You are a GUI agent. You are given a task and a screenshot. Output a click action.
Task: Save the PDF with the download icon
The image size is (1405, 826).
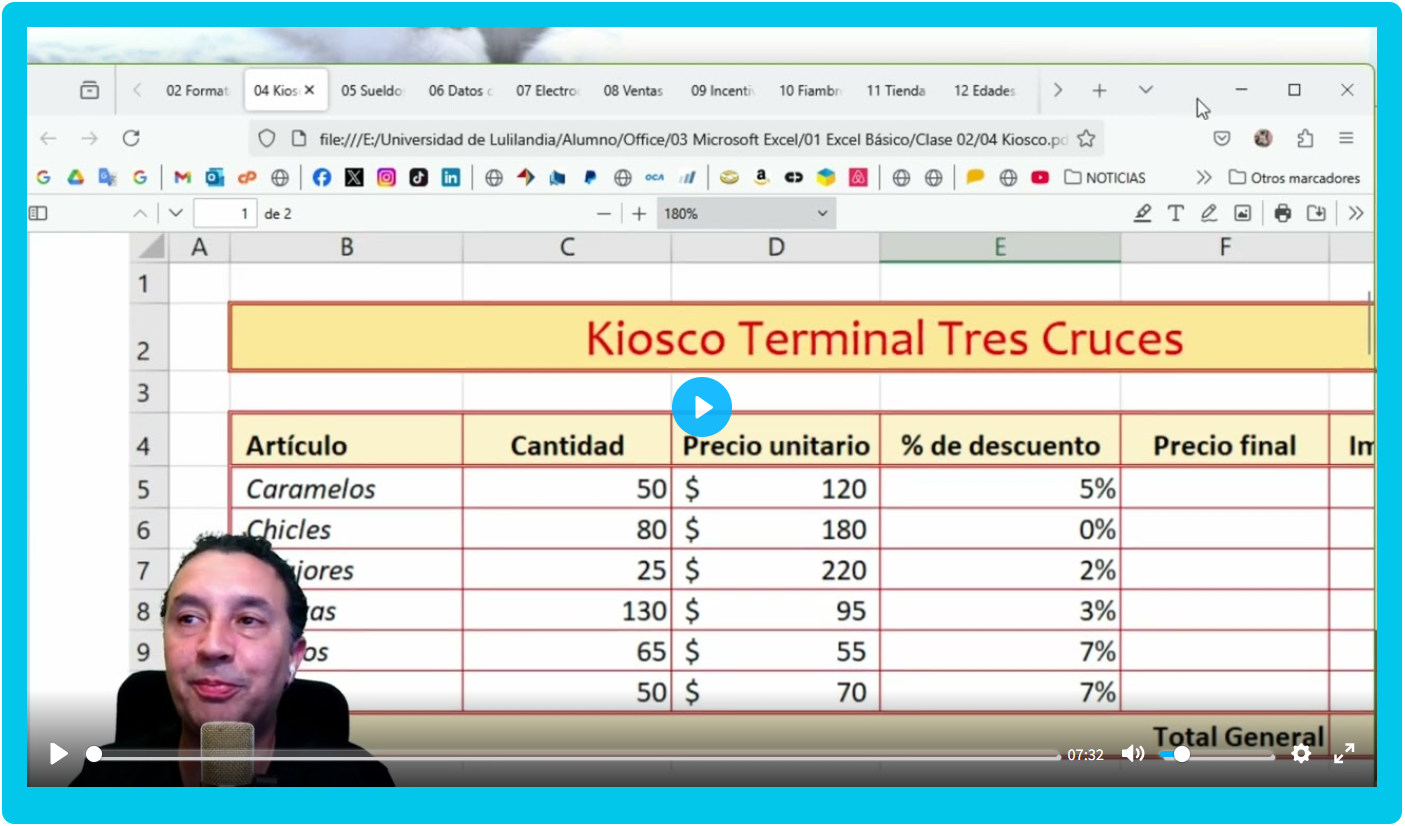click(x=1317, y=213)
